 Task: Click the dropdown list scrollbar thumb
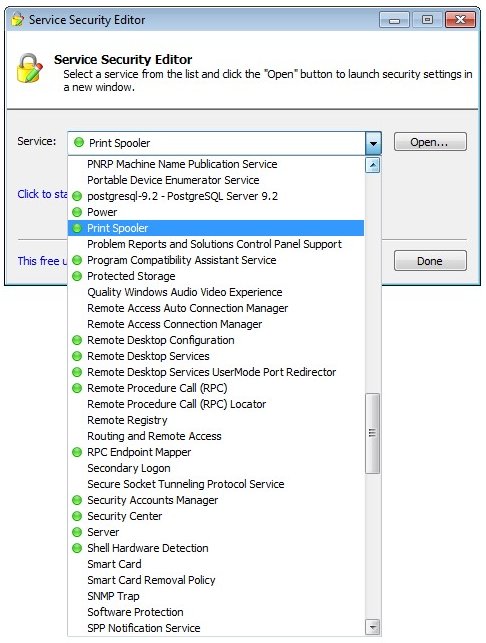tap(372, 433)
